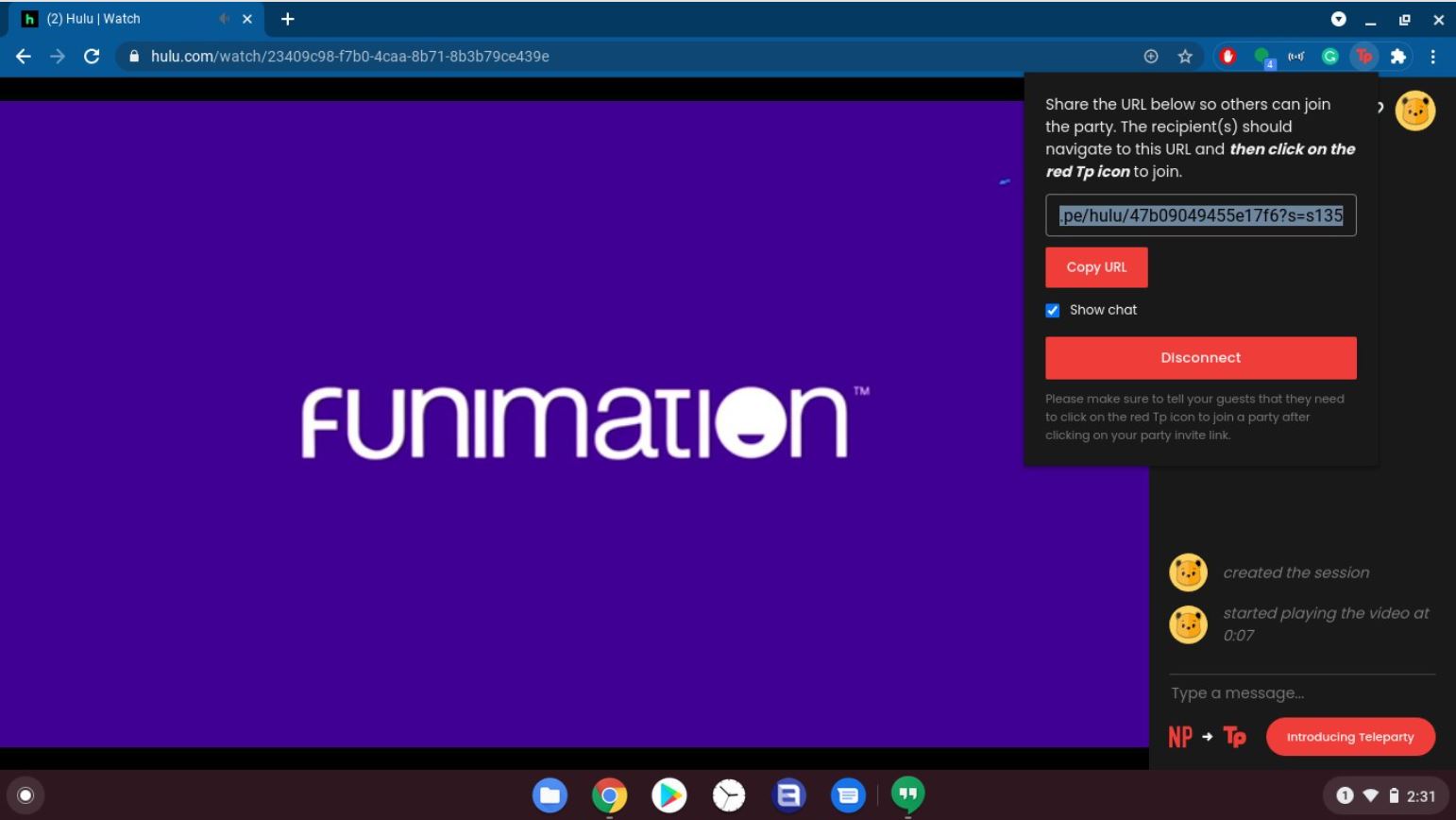1456x820 pixels.
Task: Click the Teleparty Tp extension icon
Action: click(x=1363, y=57)
